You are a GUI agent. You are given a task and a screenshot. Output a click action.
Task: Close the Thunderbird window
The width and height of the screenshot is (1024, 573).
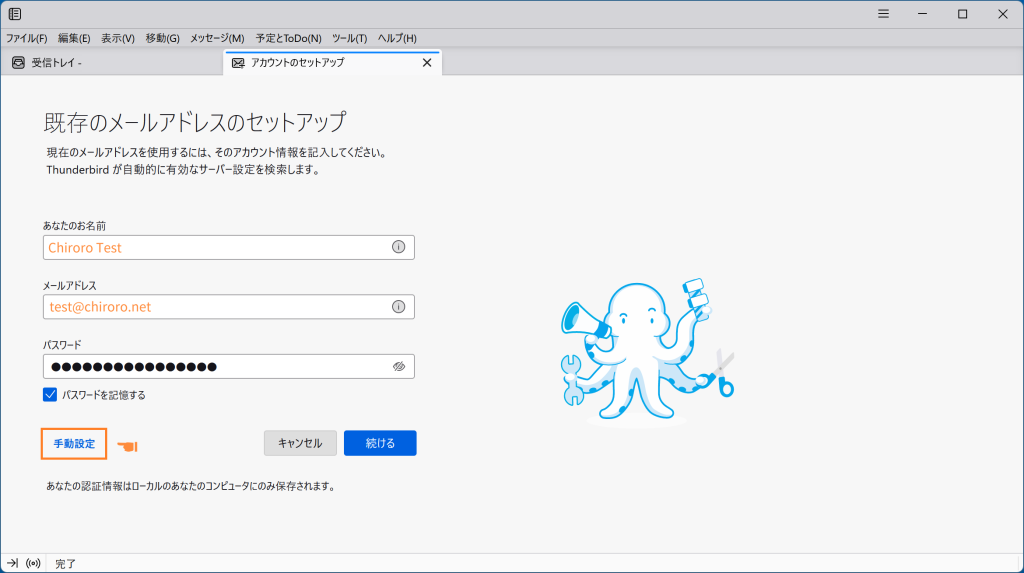(1002, 14)
